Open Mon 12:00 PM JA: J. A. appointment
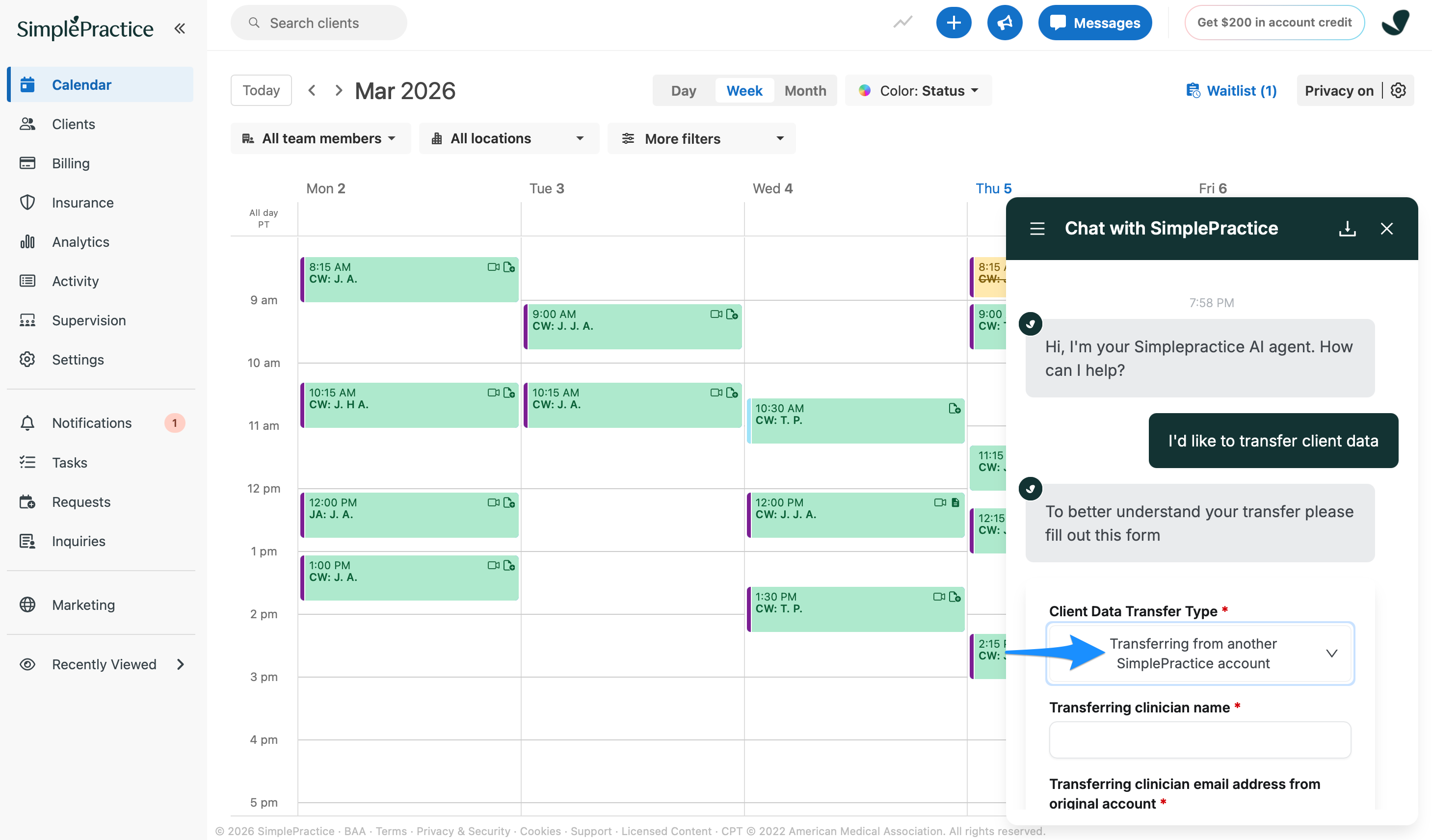This screenshot has width=1432, height=840. [409, 515]
